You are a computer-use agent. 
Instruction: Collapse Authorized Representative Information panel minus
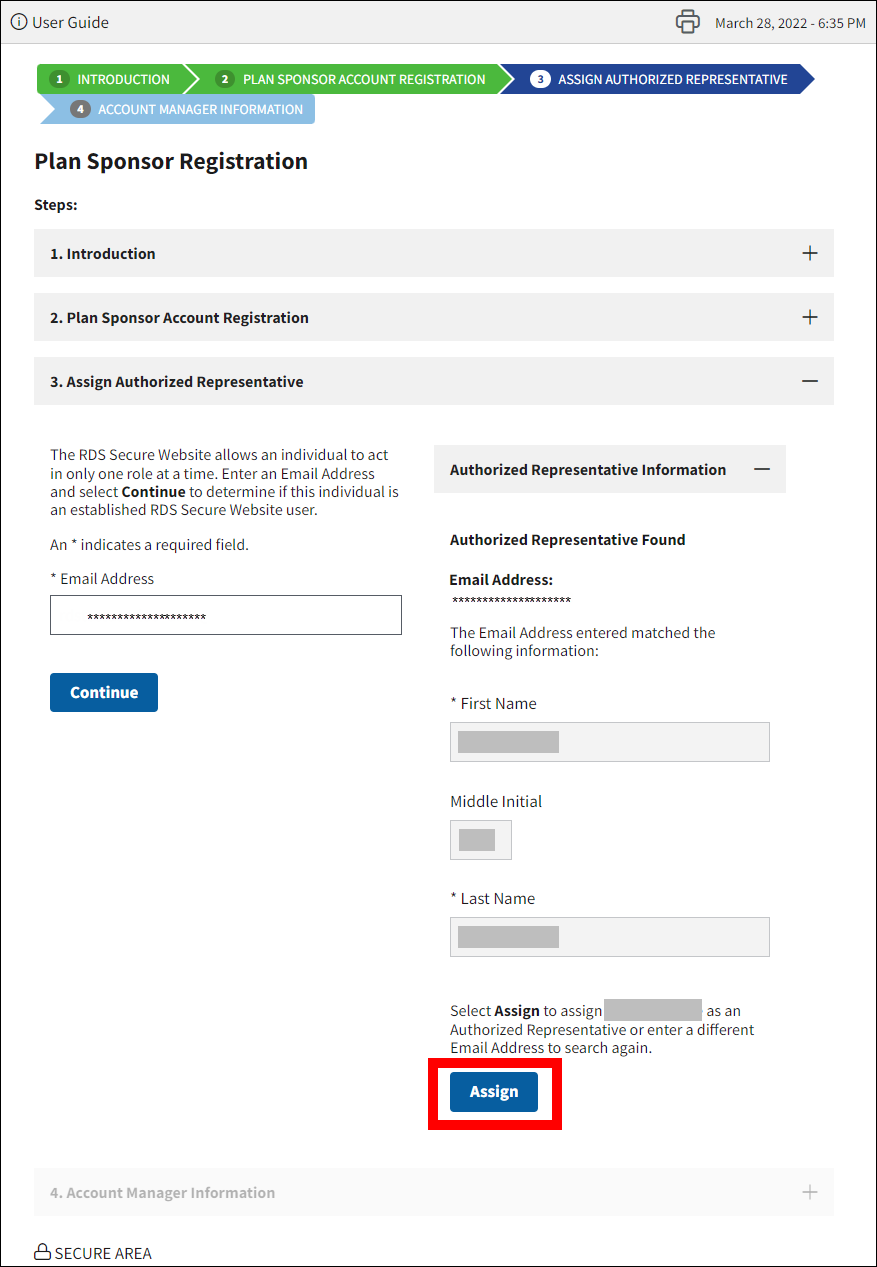(x=762, y=469)
